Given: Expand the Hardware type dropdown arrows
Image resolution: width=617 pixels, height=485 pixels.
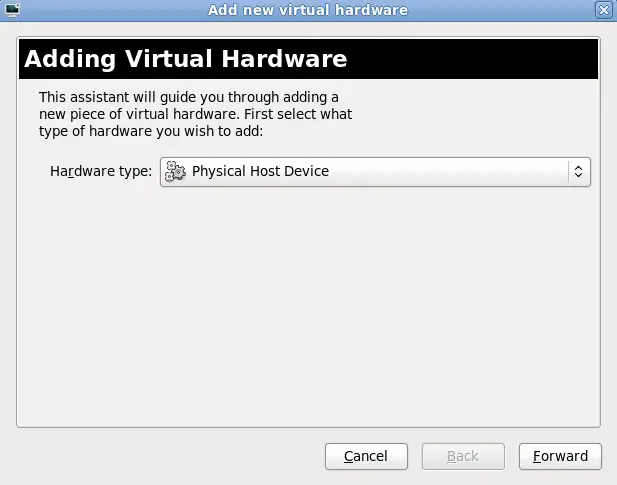Looking at the screenshot, I should (x=577, y=171).
